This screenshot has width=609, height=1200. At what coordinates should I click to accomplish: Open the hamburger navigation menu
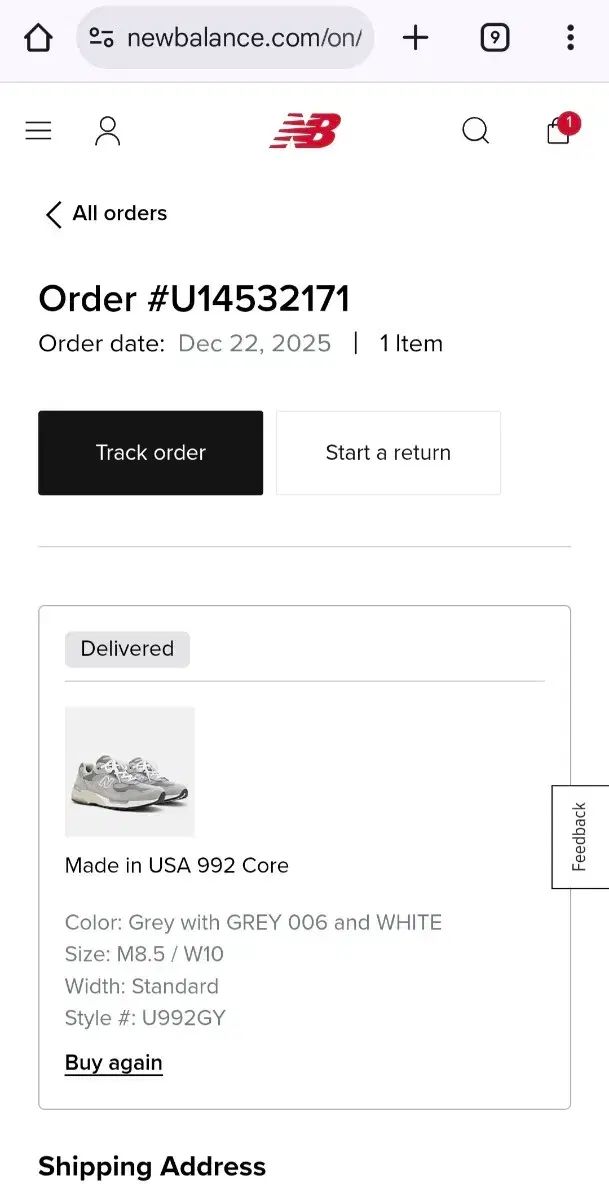38,131
